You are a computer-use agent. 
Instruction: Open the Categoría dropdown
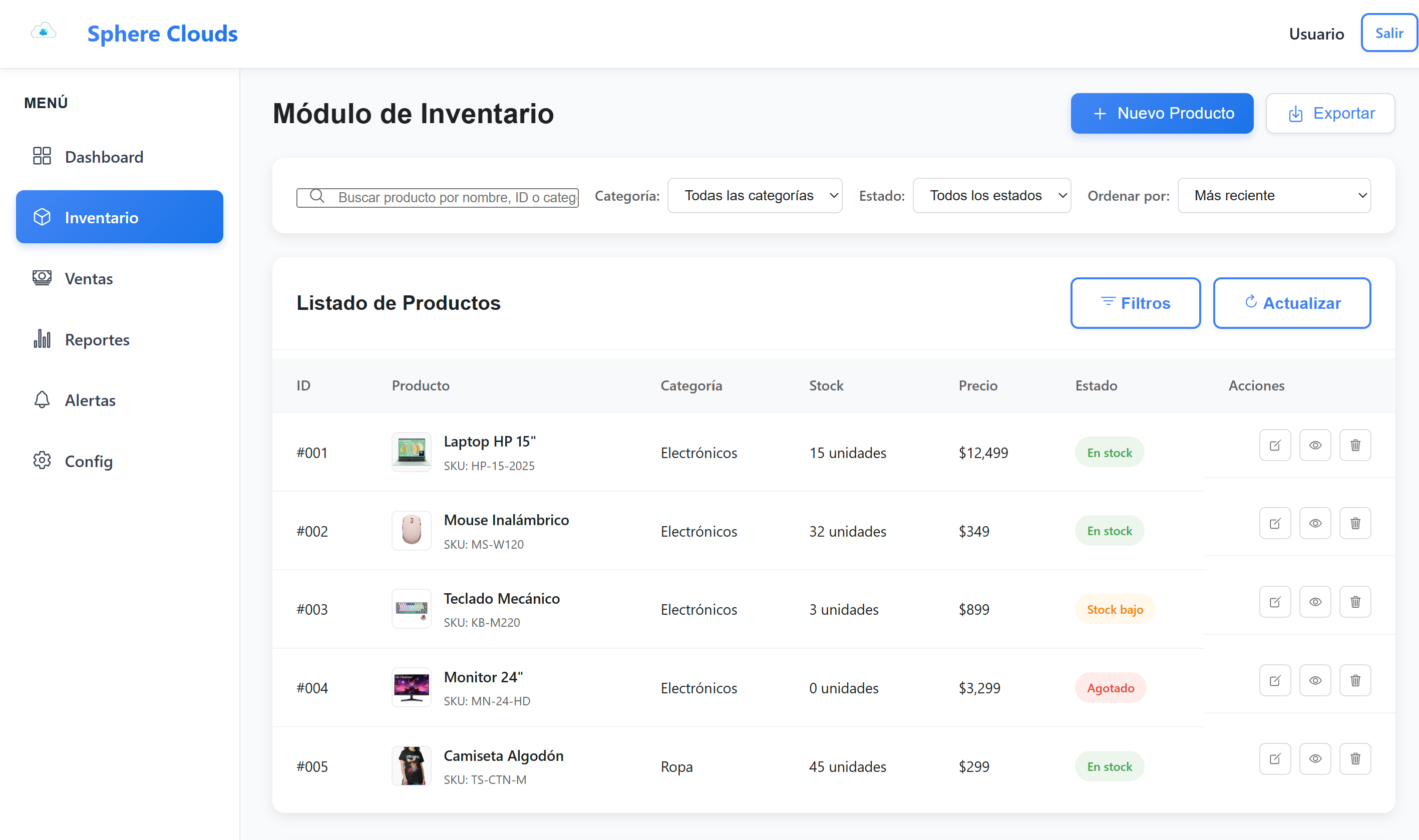pos(755,195)
